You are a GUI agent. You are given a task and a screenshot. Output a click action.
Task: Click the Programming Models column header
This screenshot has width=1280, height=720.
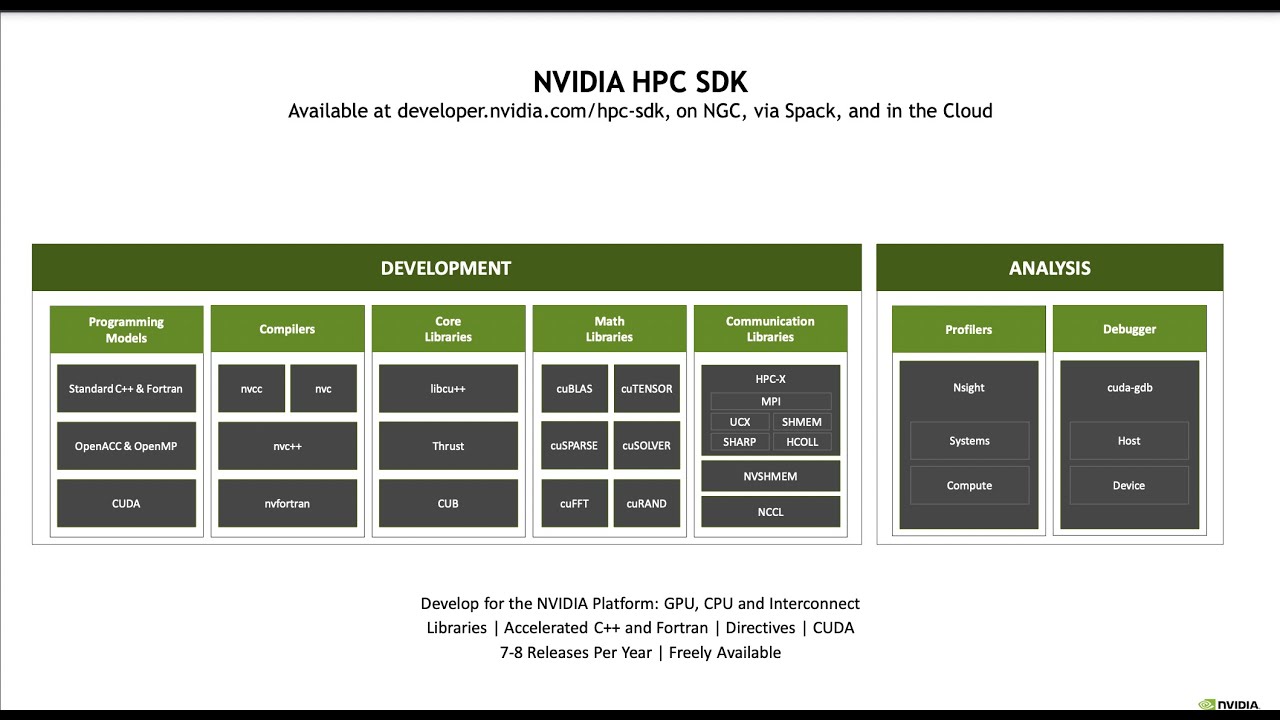[126, 329]
